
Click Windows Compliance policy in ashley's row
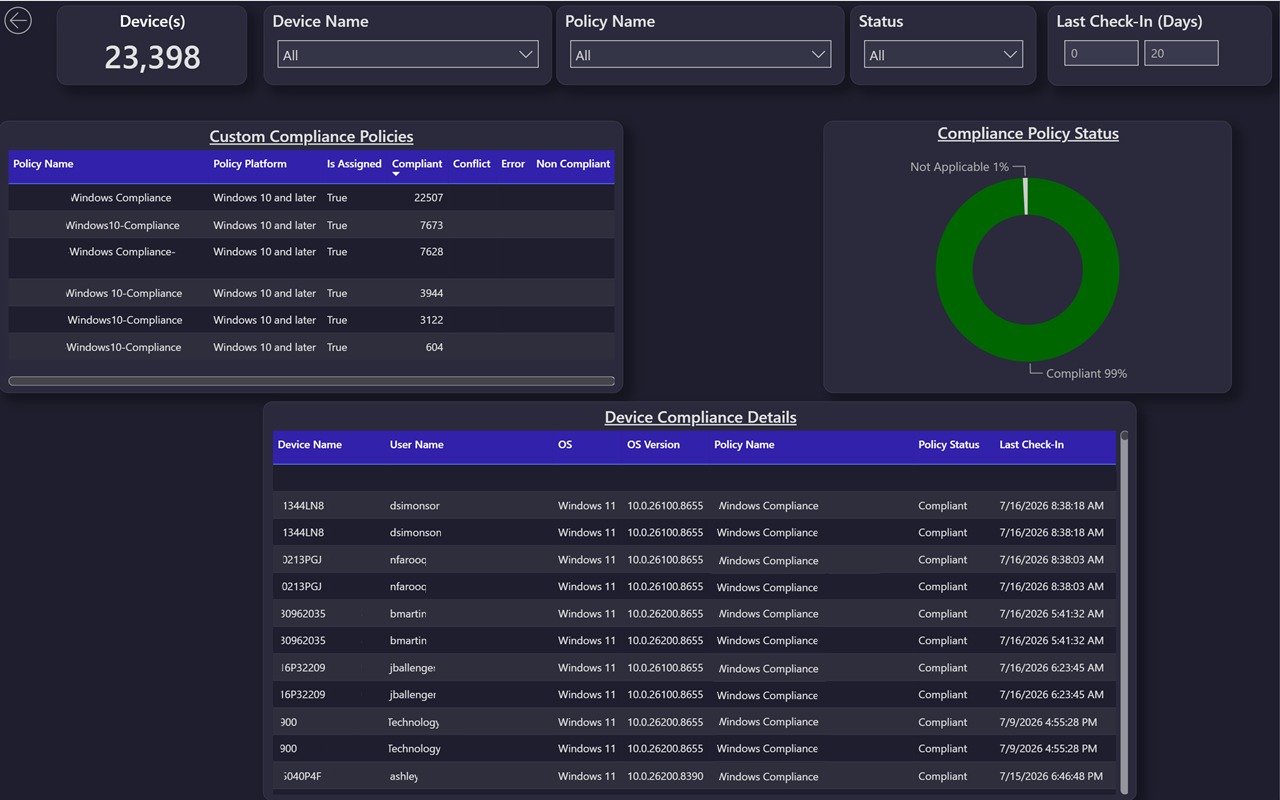coord(768,776)
